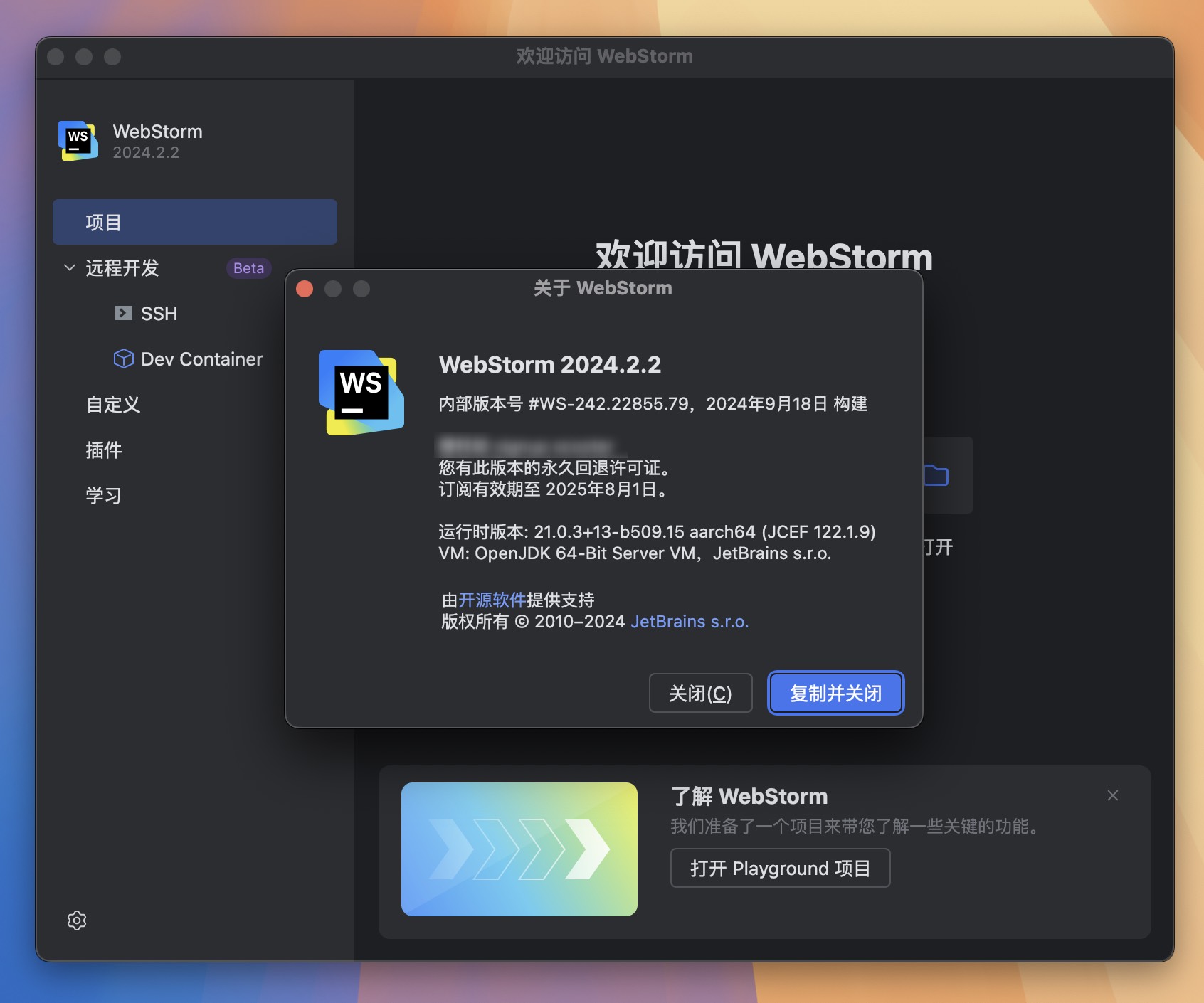This screenshot has width=1204, height=1003.
Task: Switch to the 插件 section
Action: click(x=104, y=450)
